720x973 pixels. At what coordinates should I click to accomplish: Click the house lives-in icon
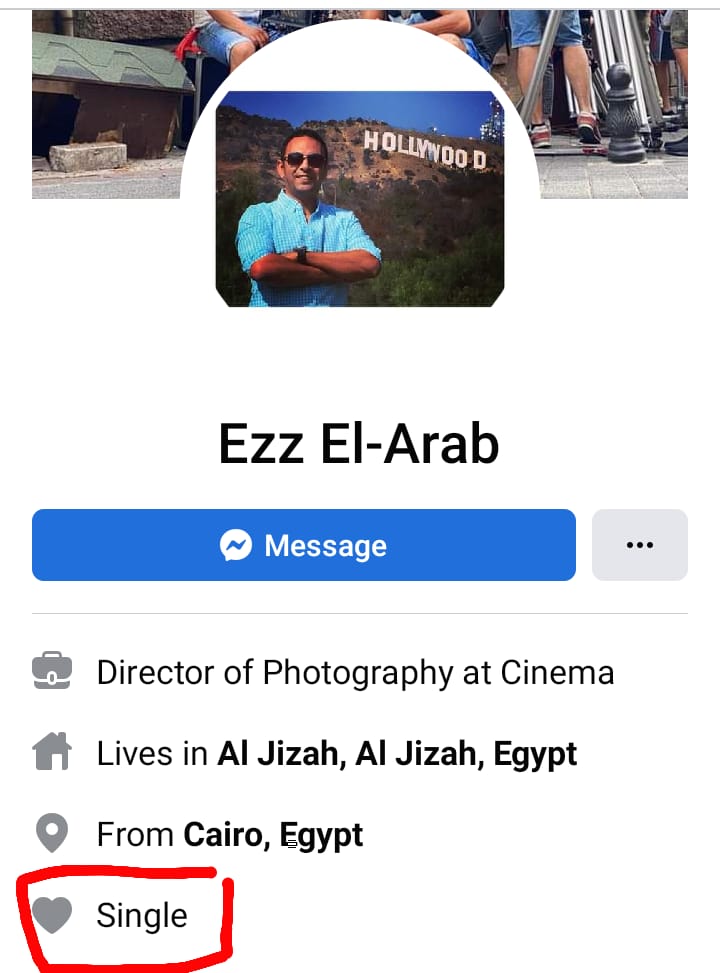pos(52,751)
